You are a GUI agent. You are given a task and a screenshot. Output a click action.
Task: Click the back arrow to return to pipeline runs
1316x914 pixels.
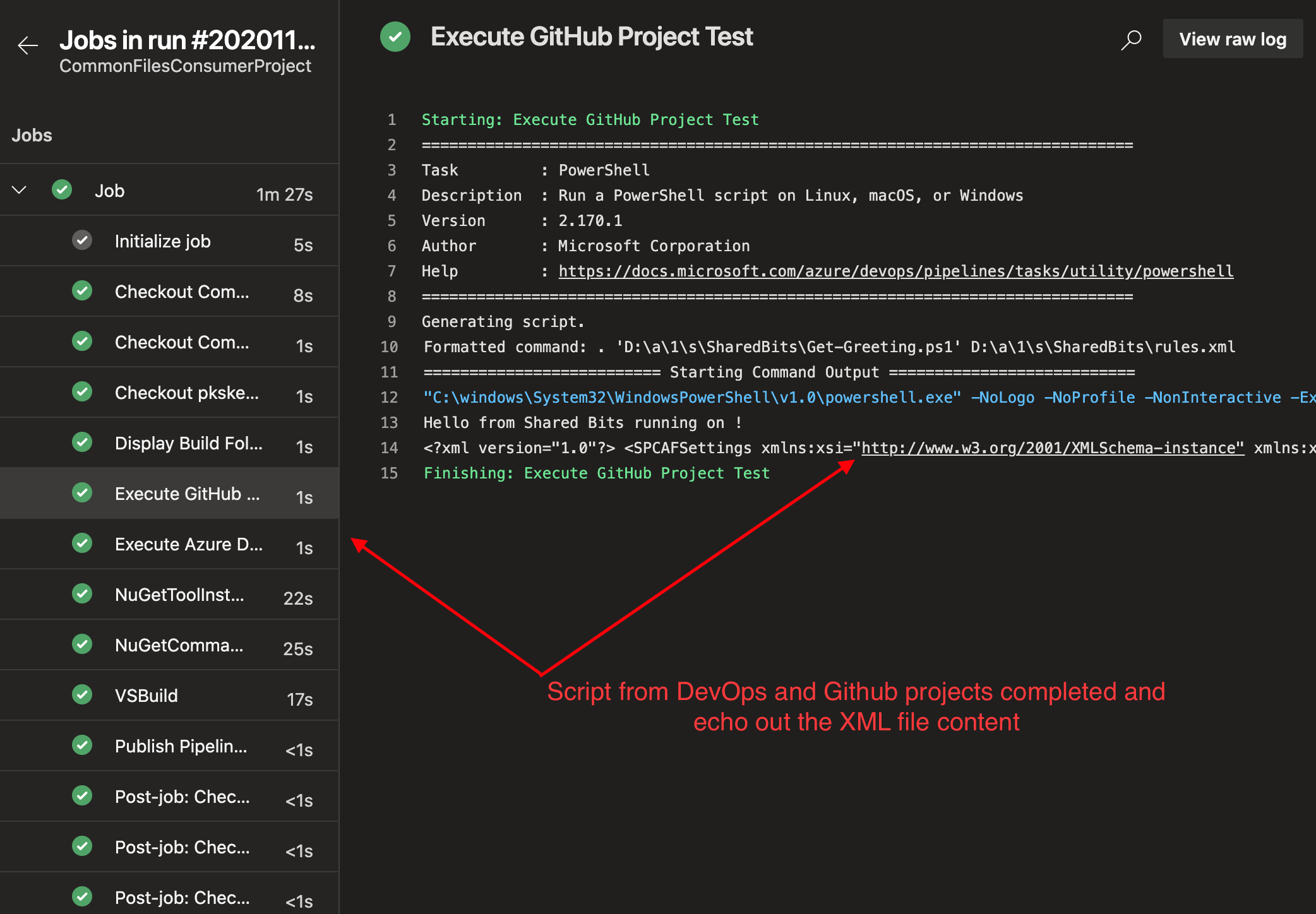pos(27,45)
